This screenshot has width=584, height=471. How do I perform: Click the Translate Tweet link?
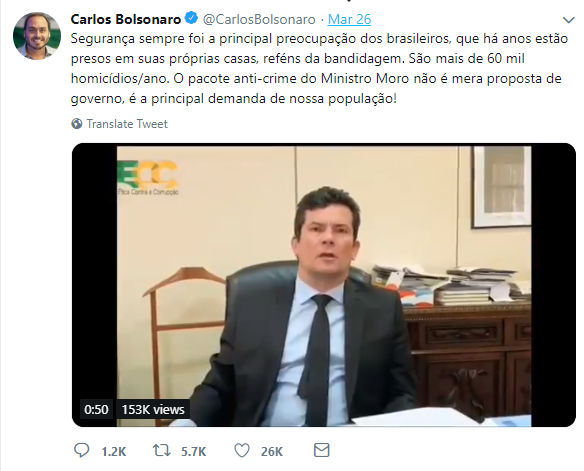[127, 124]
